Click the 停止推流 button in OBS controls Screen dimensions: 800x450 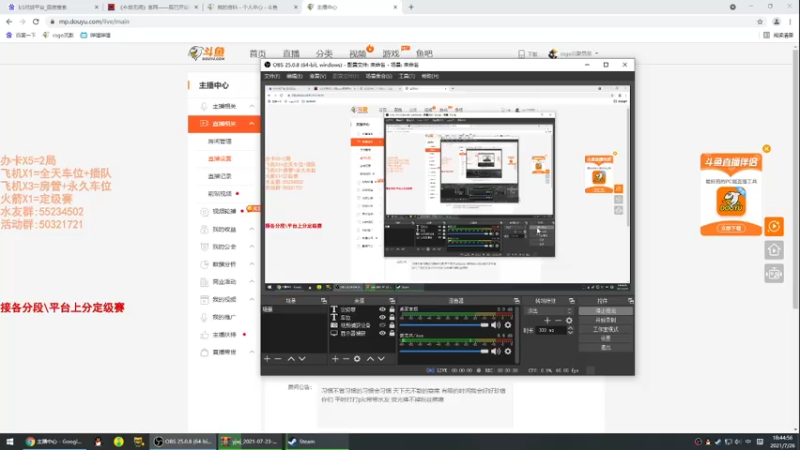click(x=606, y=311)
